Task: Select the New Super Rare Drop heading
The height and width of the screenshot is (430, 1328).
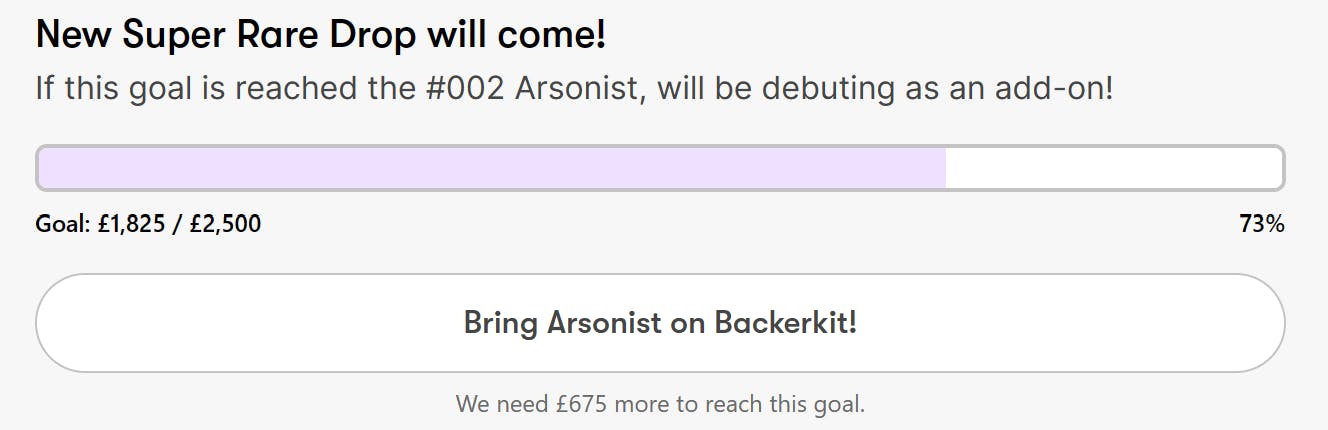Action: point(320,36)
